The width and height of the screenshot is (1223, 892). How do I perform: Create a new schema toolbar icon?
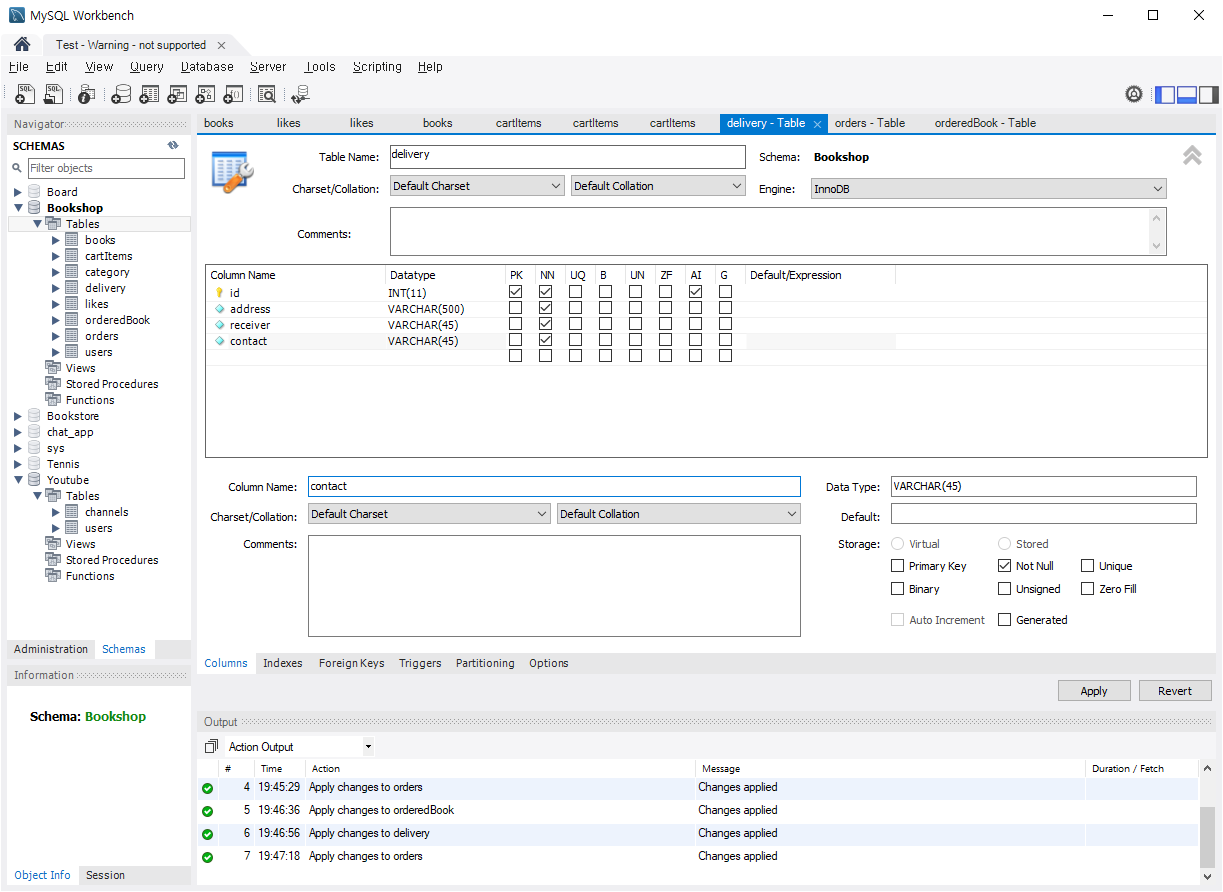pos(121,94)
